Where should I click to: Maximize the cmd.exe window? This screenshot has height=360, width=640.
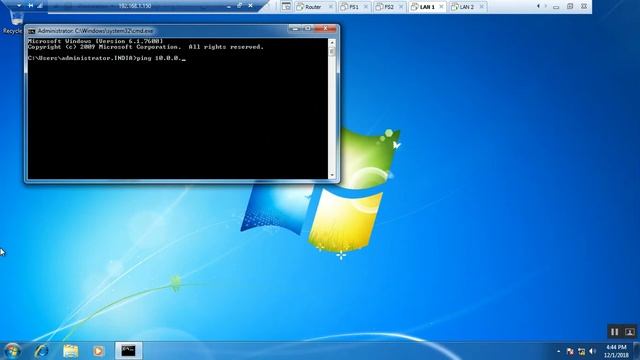[x=308, y=29]
